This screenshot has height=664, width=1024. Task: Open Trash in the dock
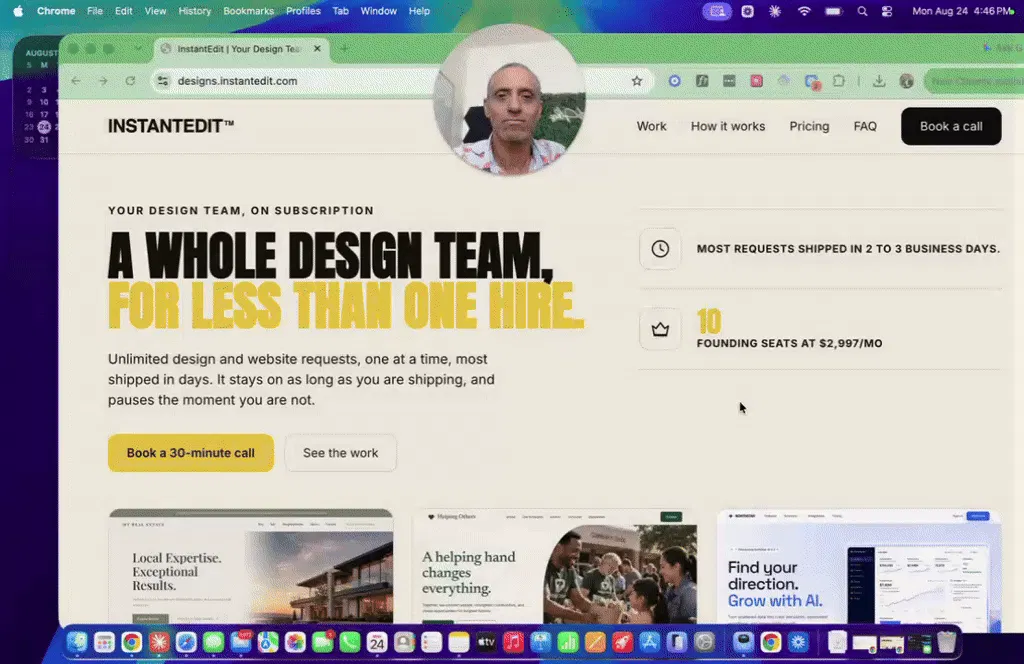(946, 642)
